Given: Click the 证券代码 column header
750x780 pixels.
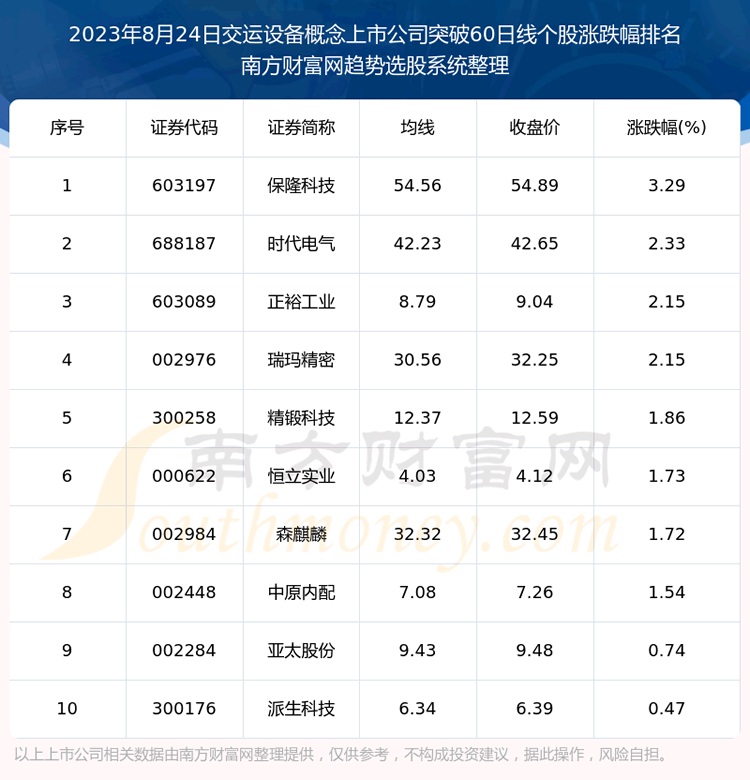Looking at the screenshot, I should (x=184, y=128).
